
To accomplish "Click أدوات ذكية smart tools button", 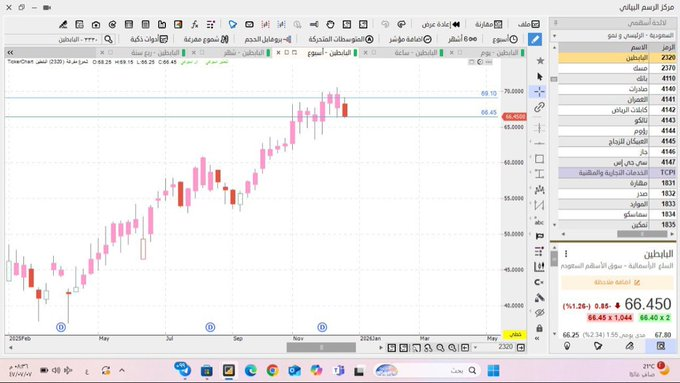I will coord(149,39).
